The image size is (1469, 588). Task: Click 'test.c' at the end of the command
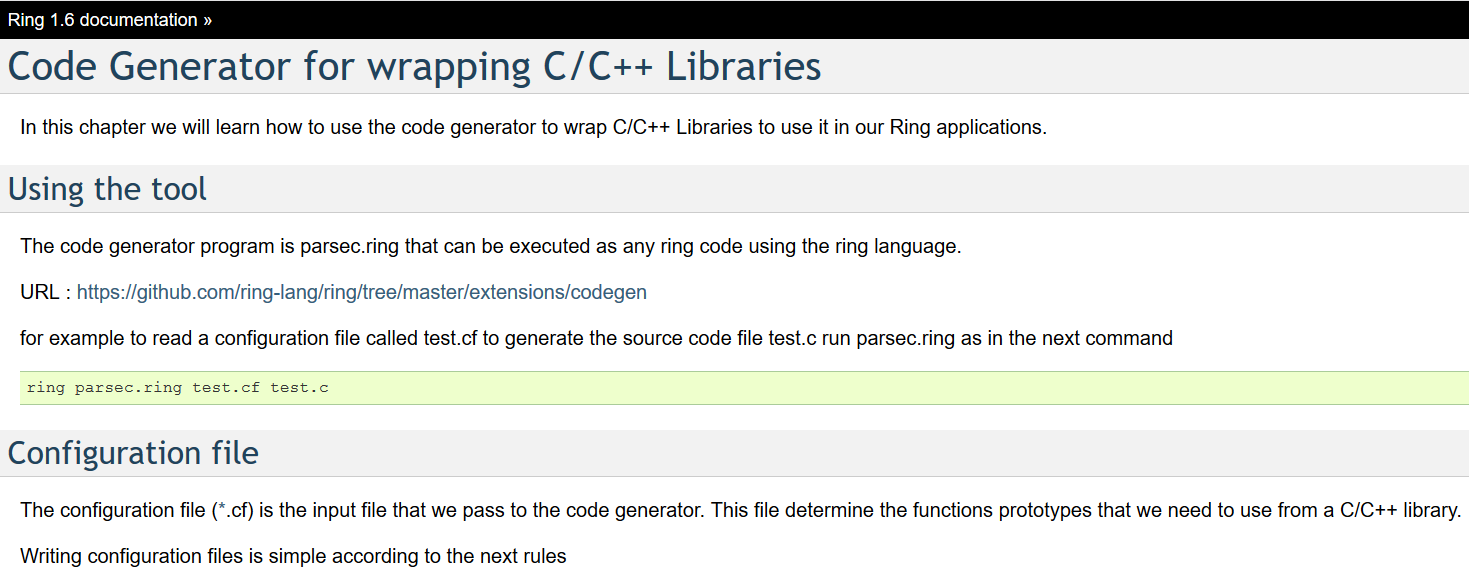[x=300, y=388]
